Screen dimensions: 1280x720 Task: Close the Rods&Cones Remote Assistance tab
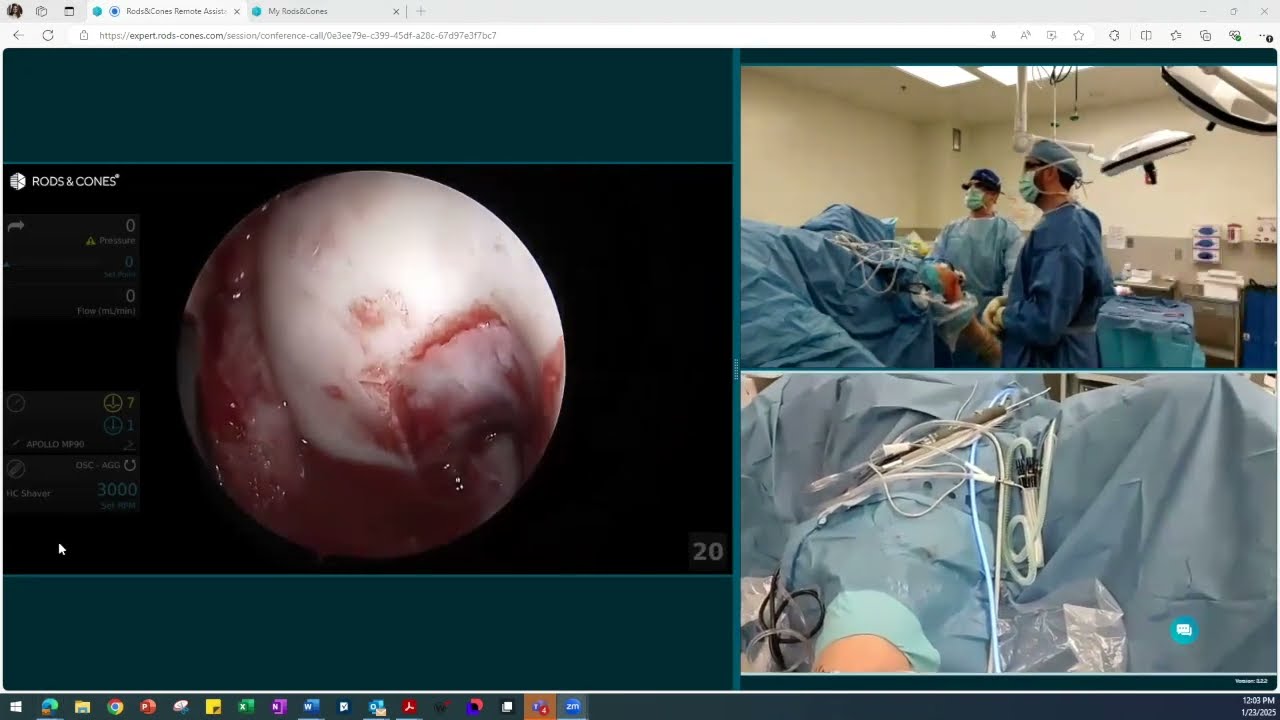tap(237, 11)
